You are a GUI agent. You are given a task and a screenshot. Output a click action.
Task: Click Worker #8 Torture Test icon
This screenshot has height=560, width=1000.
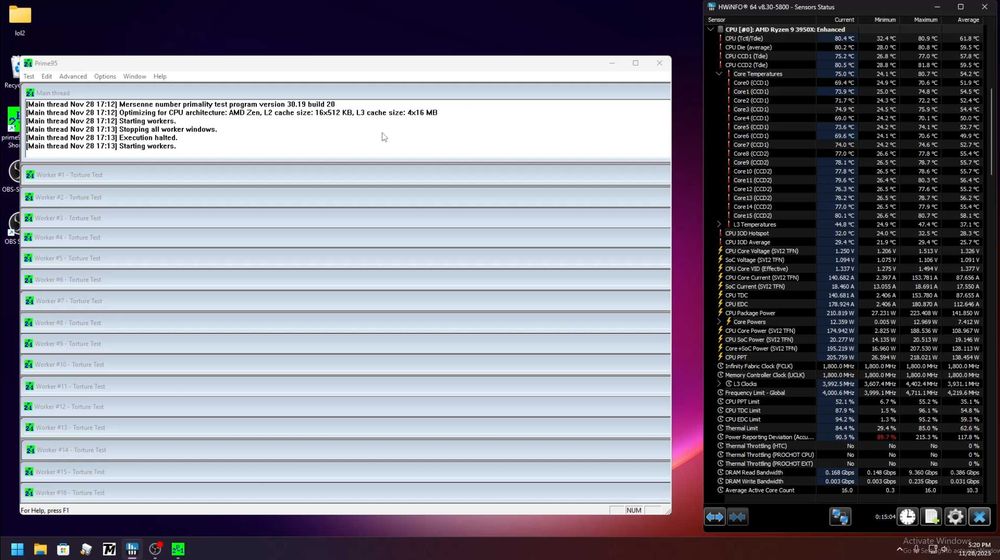[28, 323]
